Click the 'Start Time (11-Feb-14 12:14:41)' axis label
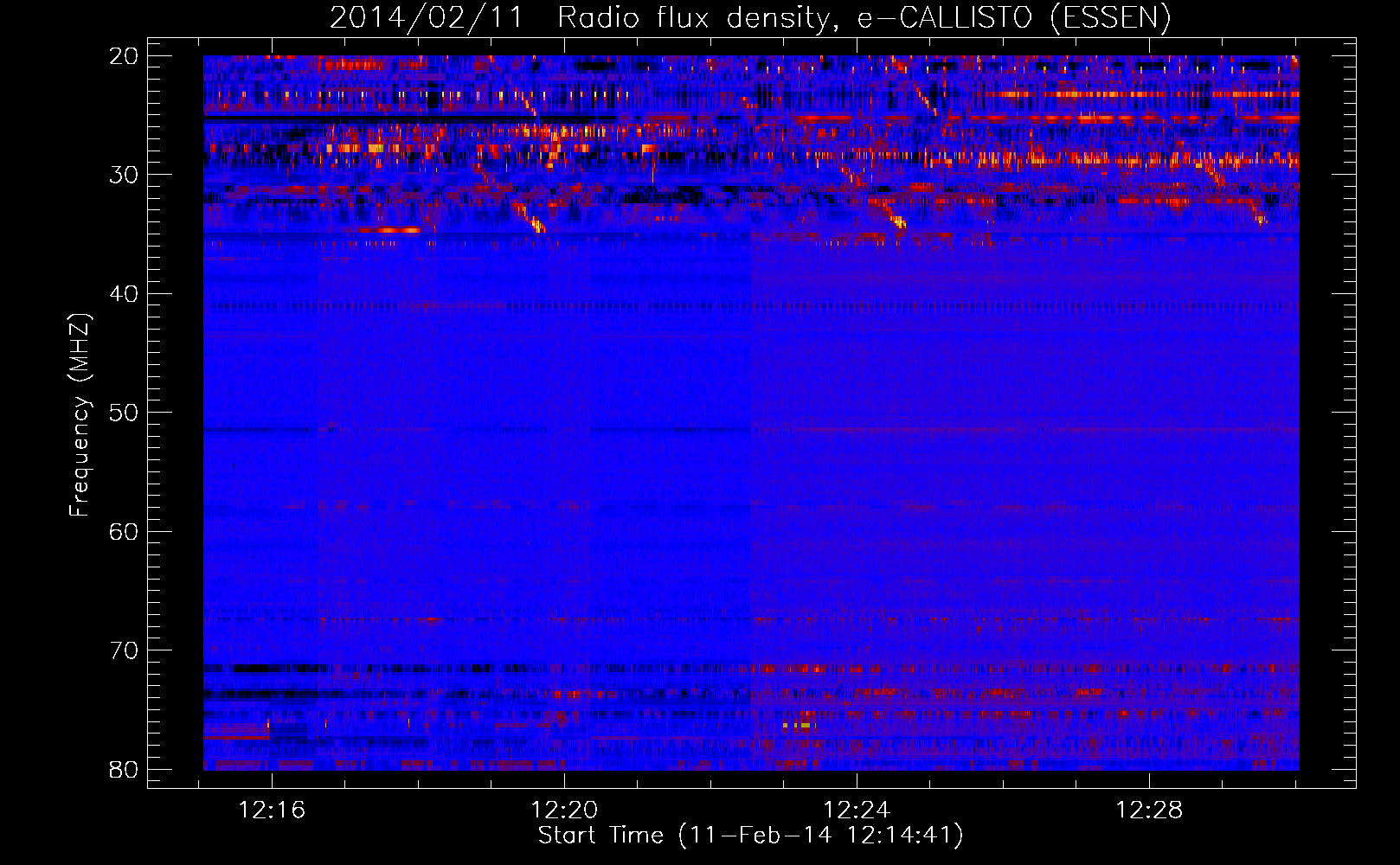 coord(750,836)
